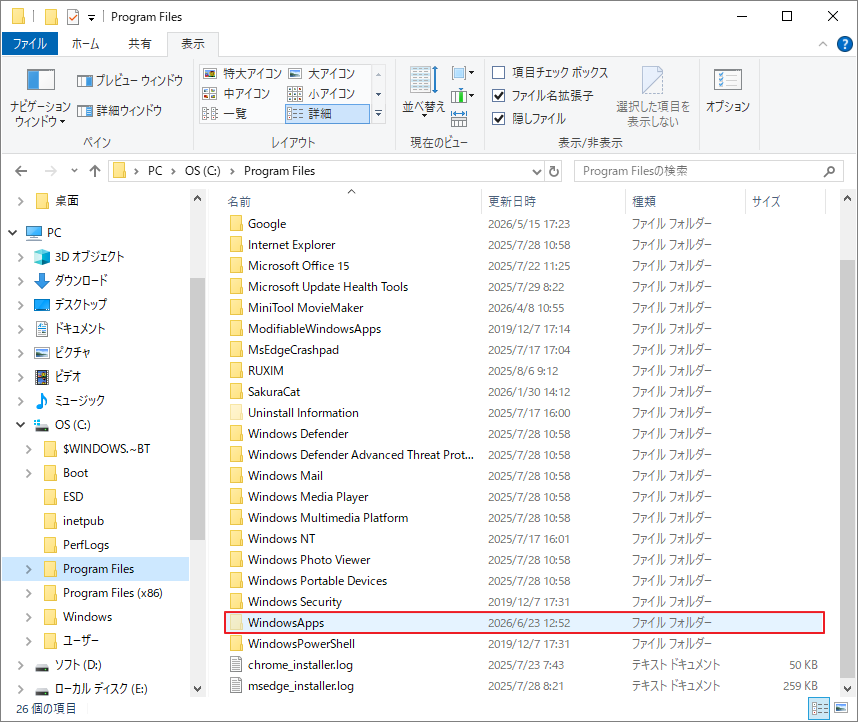The height and width of the screenshot is (722, 858).
Task: Expand the layout gallery more arrow
Action: [378, 114]
